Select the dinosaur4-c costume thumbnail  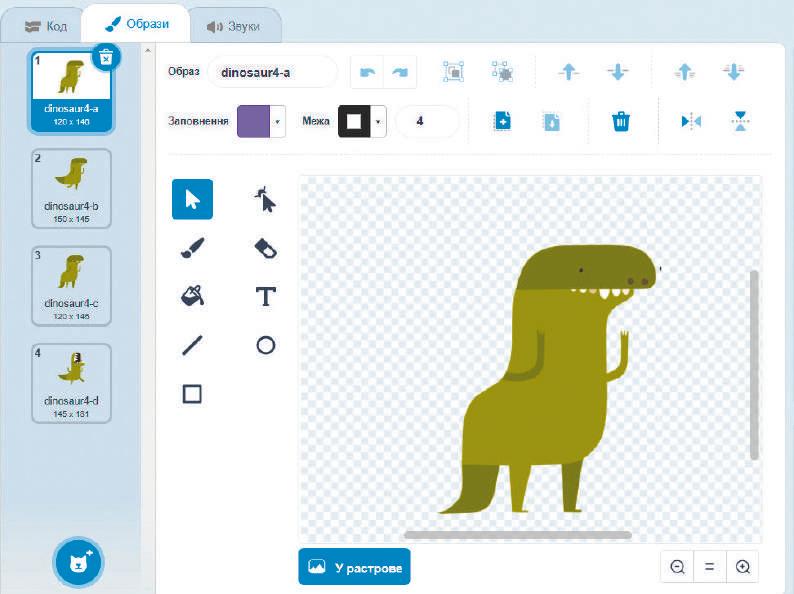pyautogui.click(x=71, y=286)
